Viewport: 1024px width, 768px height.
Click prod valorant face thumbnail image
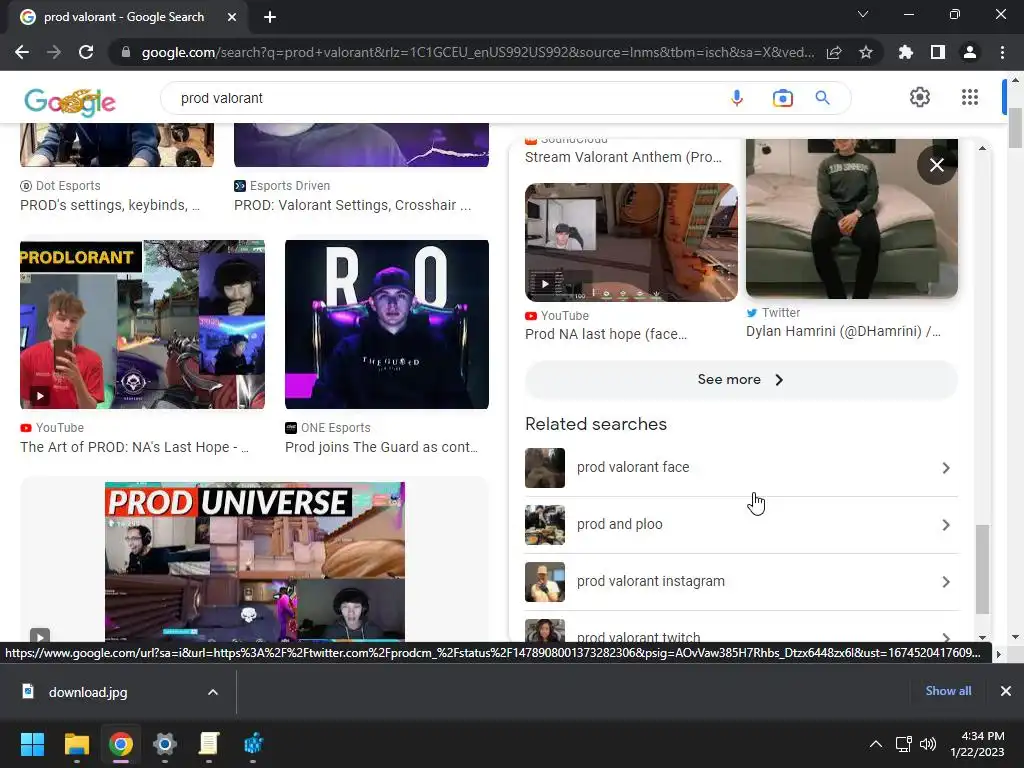tap(545, 468)
